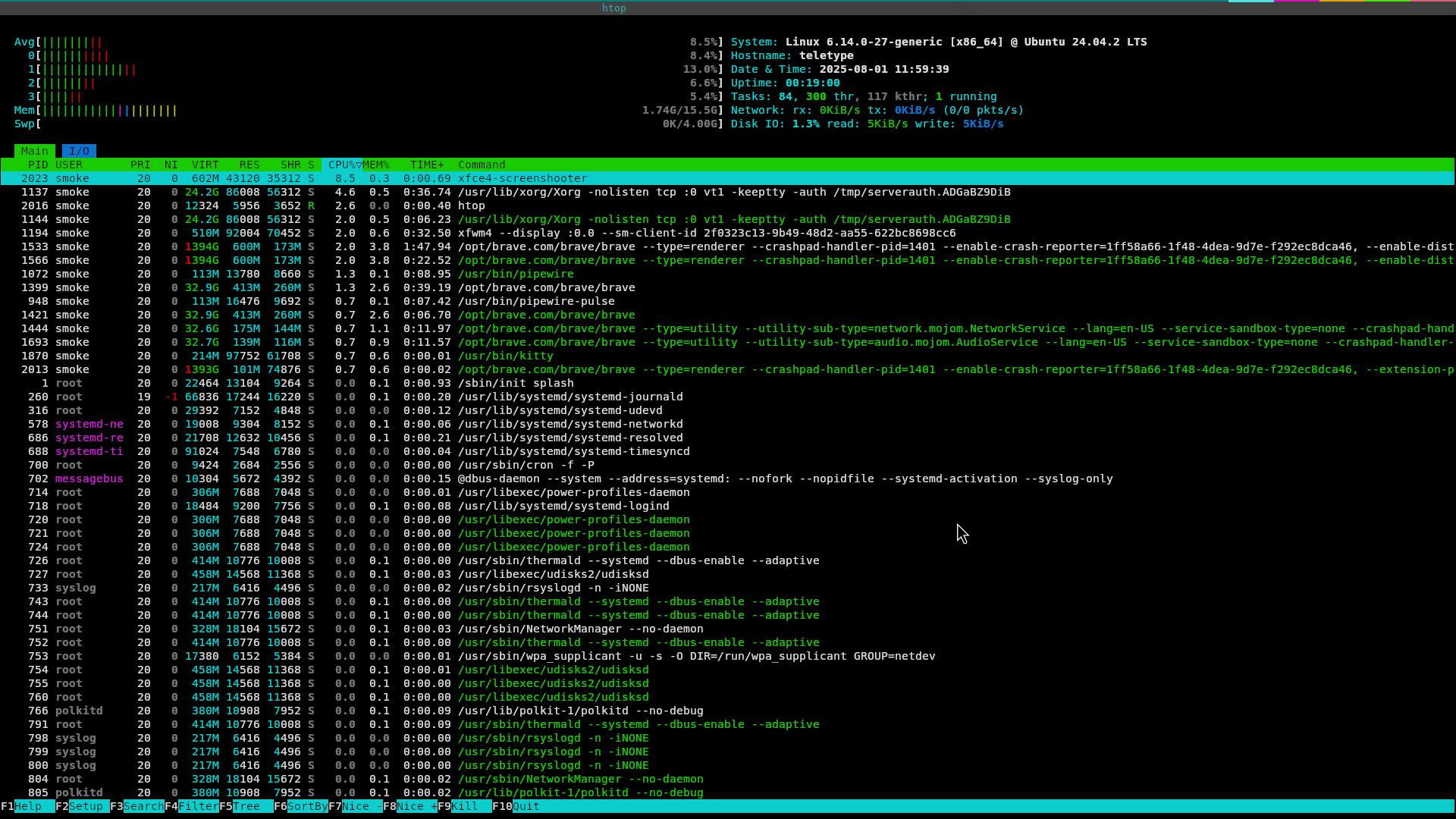Open F1 Help
1456x819 pixels.
pyautogui.click(x=27, y=806)
